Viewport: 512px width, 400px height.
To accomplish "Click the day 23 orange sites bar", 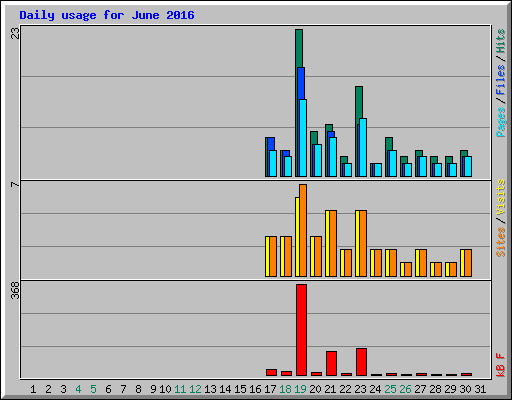I will click(x=363, y=243).
